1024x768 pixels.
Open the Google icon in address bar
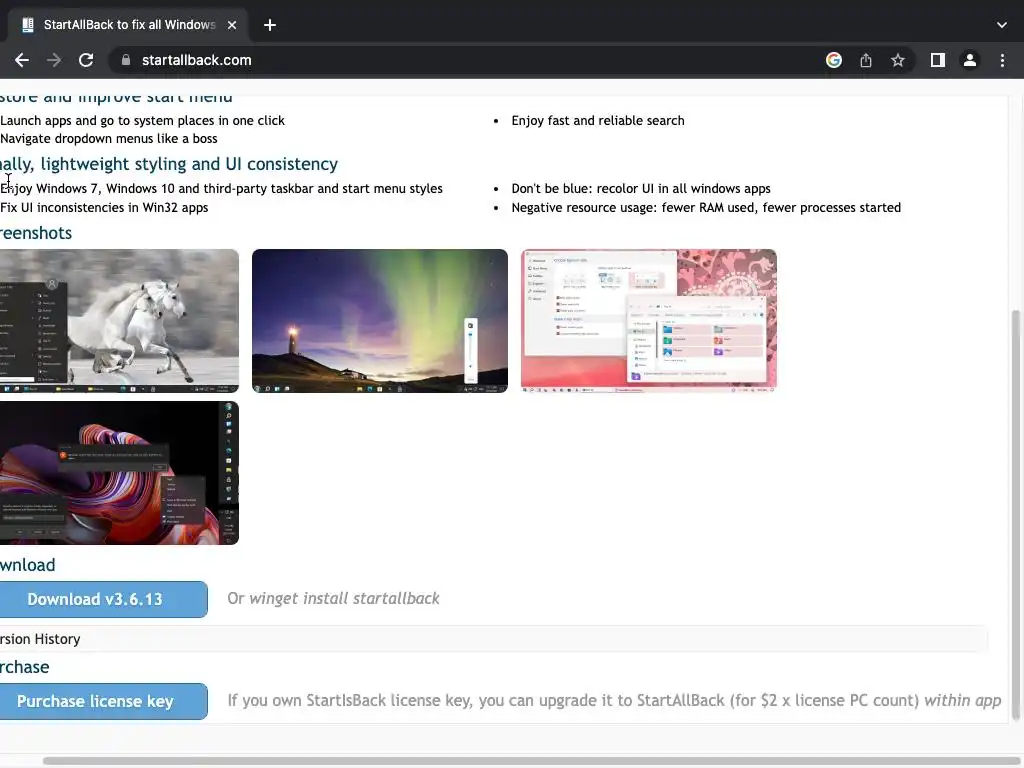pos(833,60)
